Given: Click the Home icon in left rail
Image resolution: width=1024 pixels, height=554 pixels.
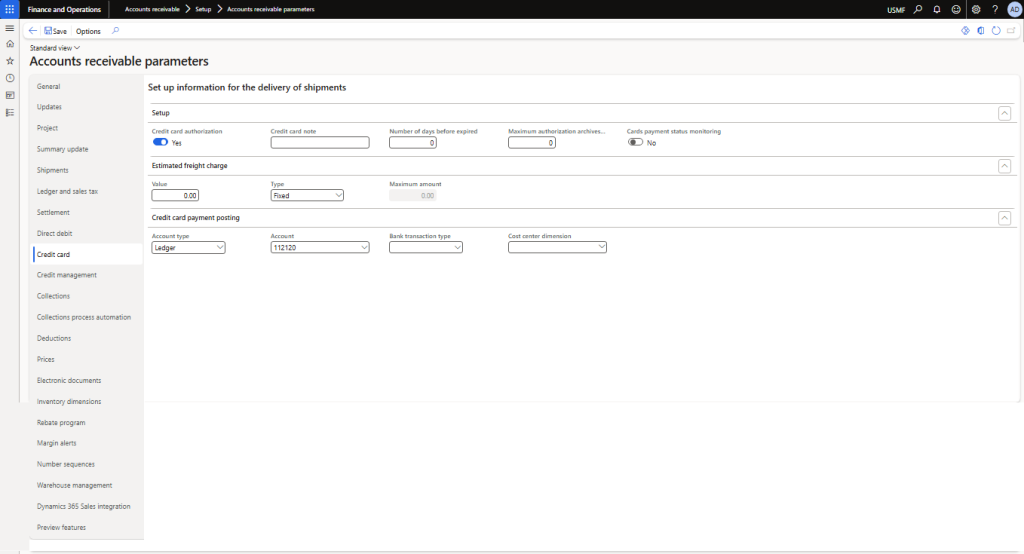Looking at the screenshot, I should (x=10, y=44).
